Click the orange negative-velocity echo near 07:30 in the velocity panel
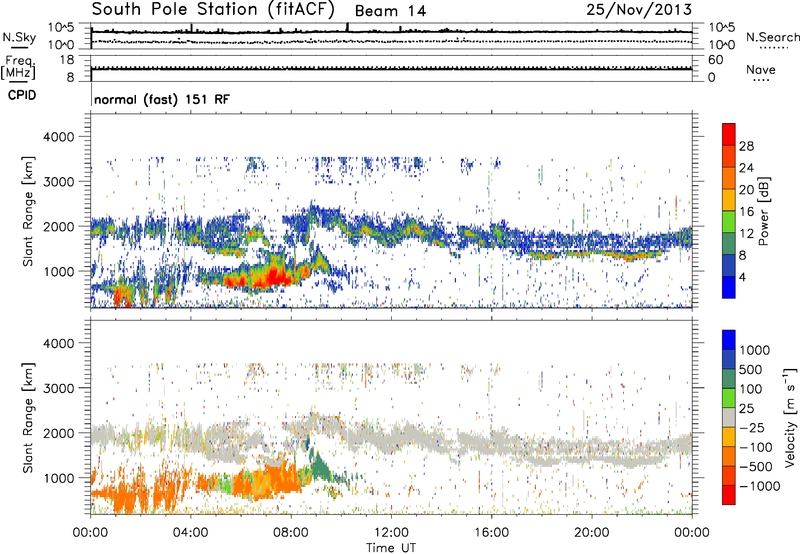 pos(278,480)
